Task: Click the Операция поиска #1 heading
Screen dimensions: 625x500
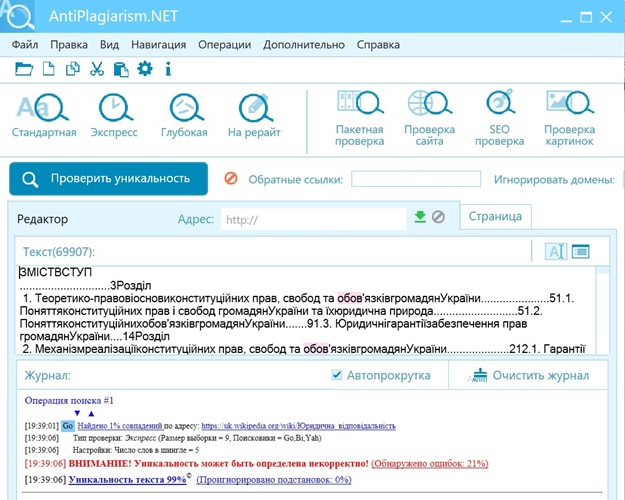Action: [69, 400]
